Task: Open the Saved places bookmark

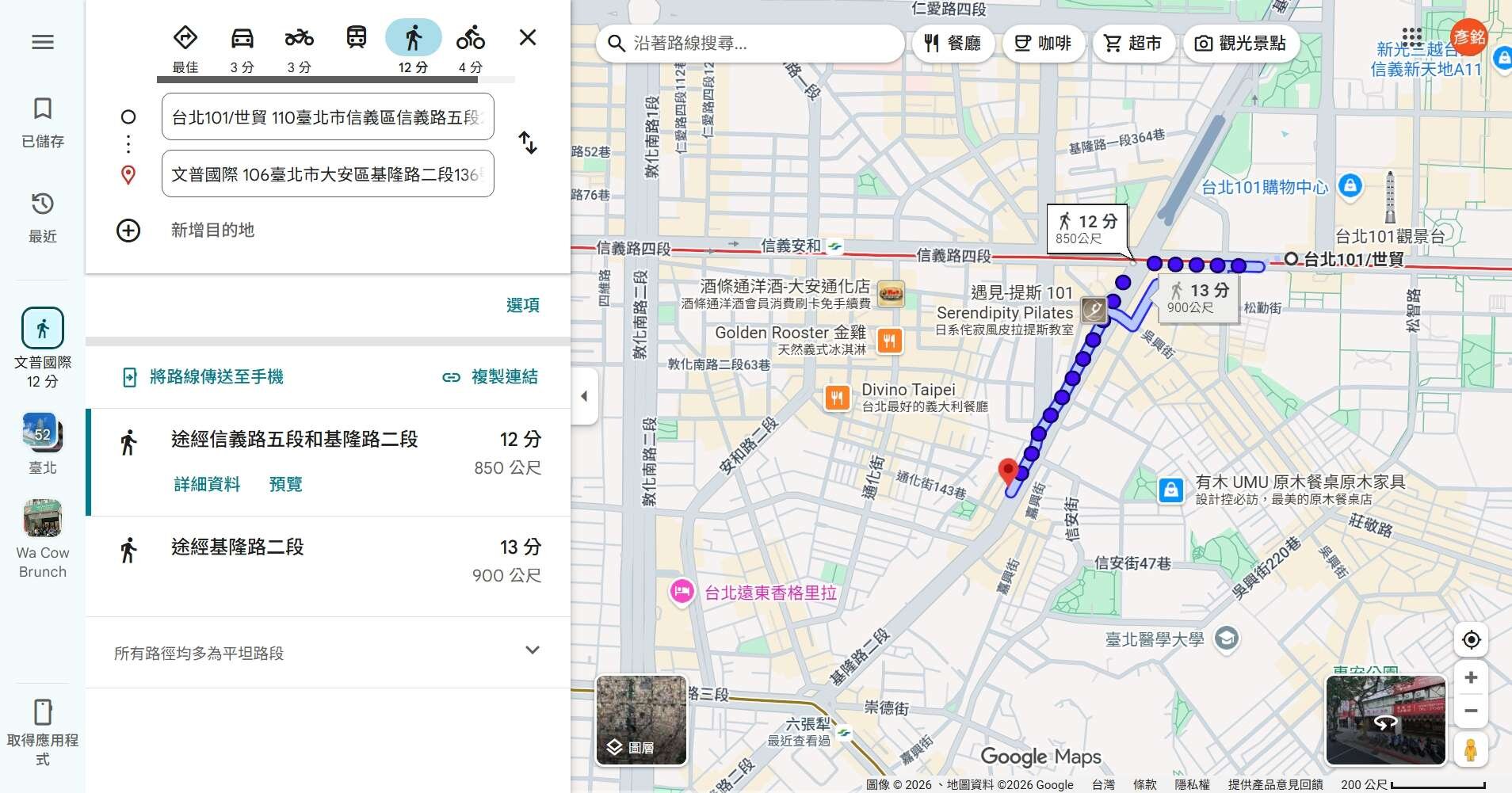Action: click(43, 121)
